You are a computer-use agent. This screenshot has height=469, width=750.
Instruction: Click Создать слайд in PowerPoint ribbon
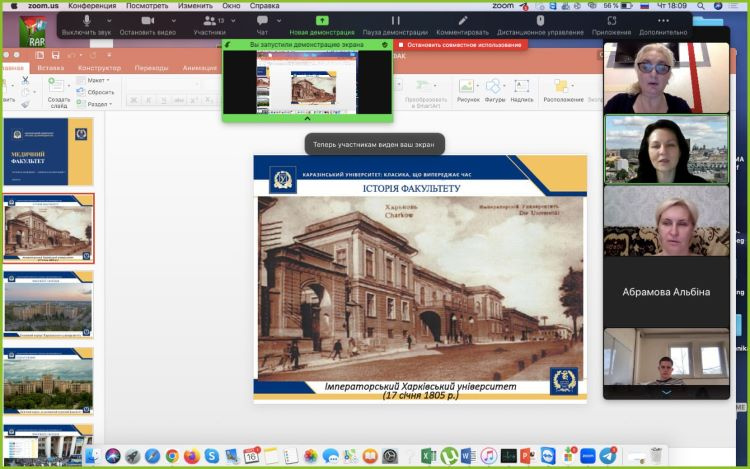(58, 93)
